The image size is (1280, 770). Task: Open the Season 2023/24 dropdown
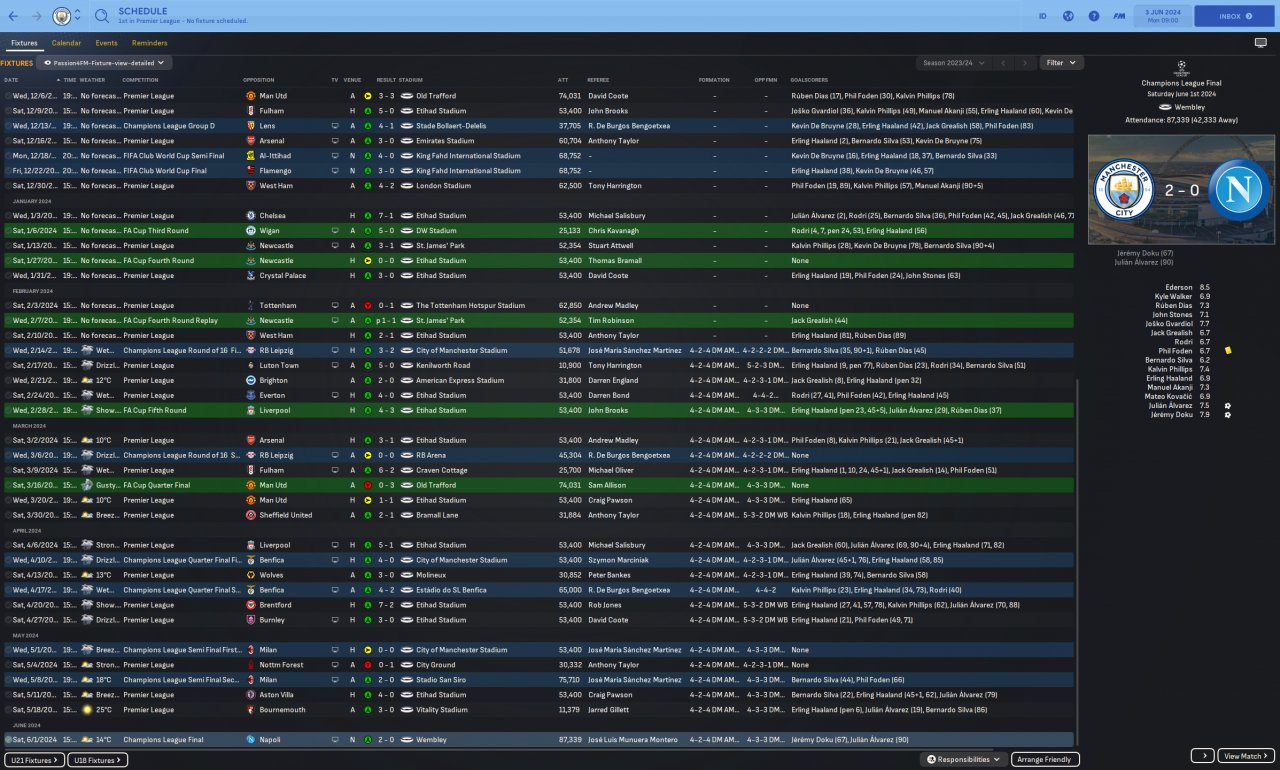(x=953, y=63)
